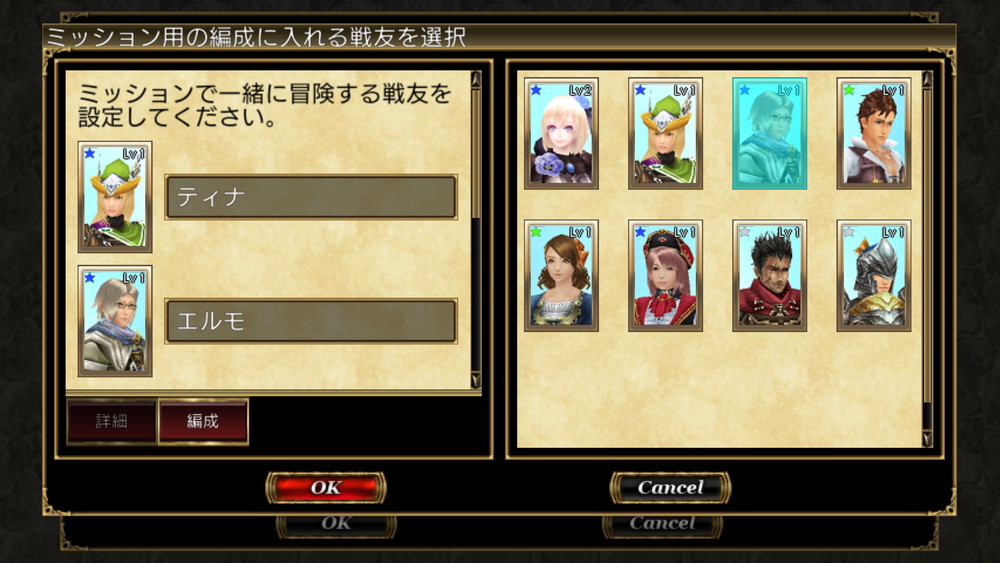
Task: Click left panel scrollbar down arrow
Action: (476, 381)
